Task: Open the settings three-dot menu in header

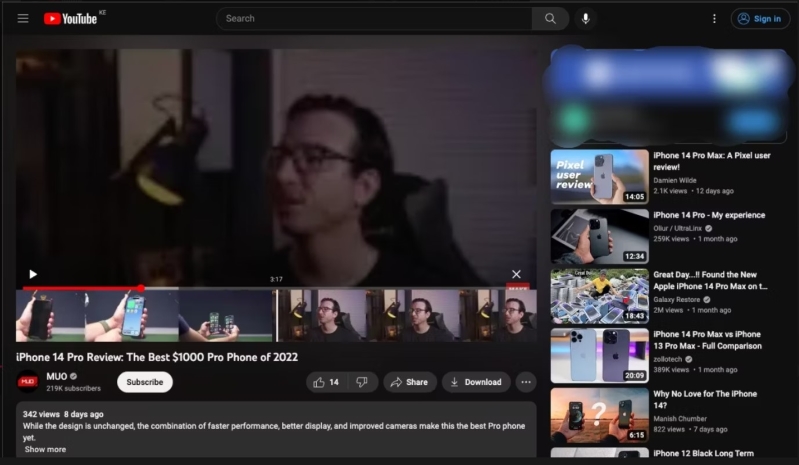Action: click(714, 19)
